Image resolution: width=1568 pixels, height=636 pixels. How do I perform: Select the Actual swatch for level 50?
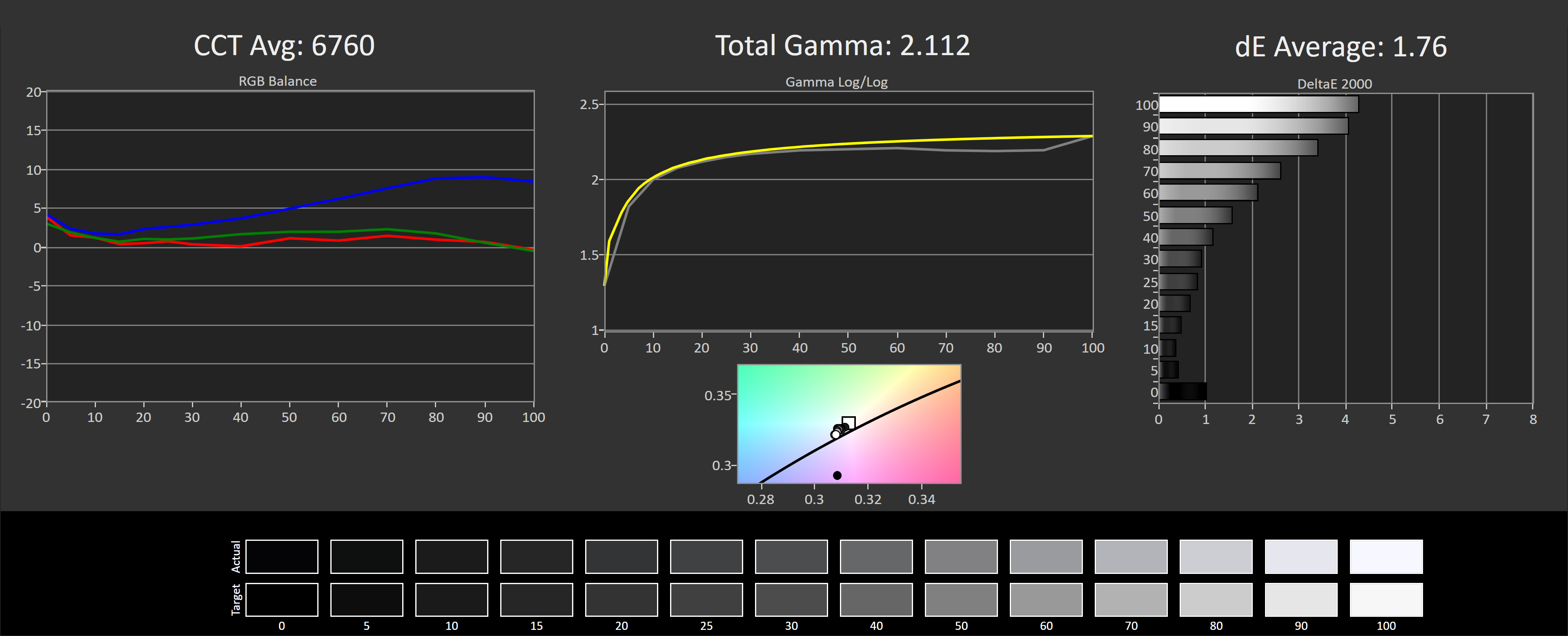click(x=961, y=556)
